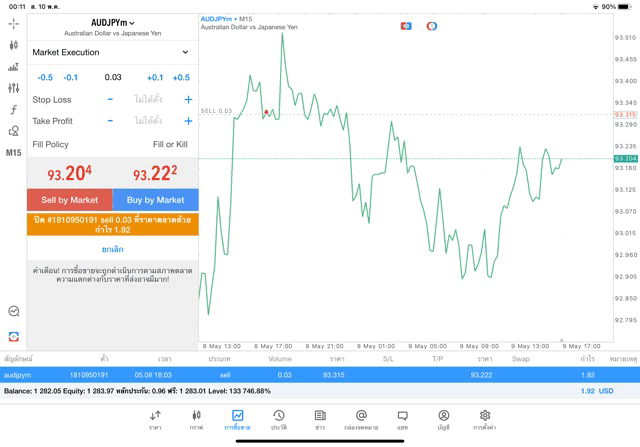Open the Mailbox tab icon
Viewport: 640px width, 447px height.
(x=361, y=420)
